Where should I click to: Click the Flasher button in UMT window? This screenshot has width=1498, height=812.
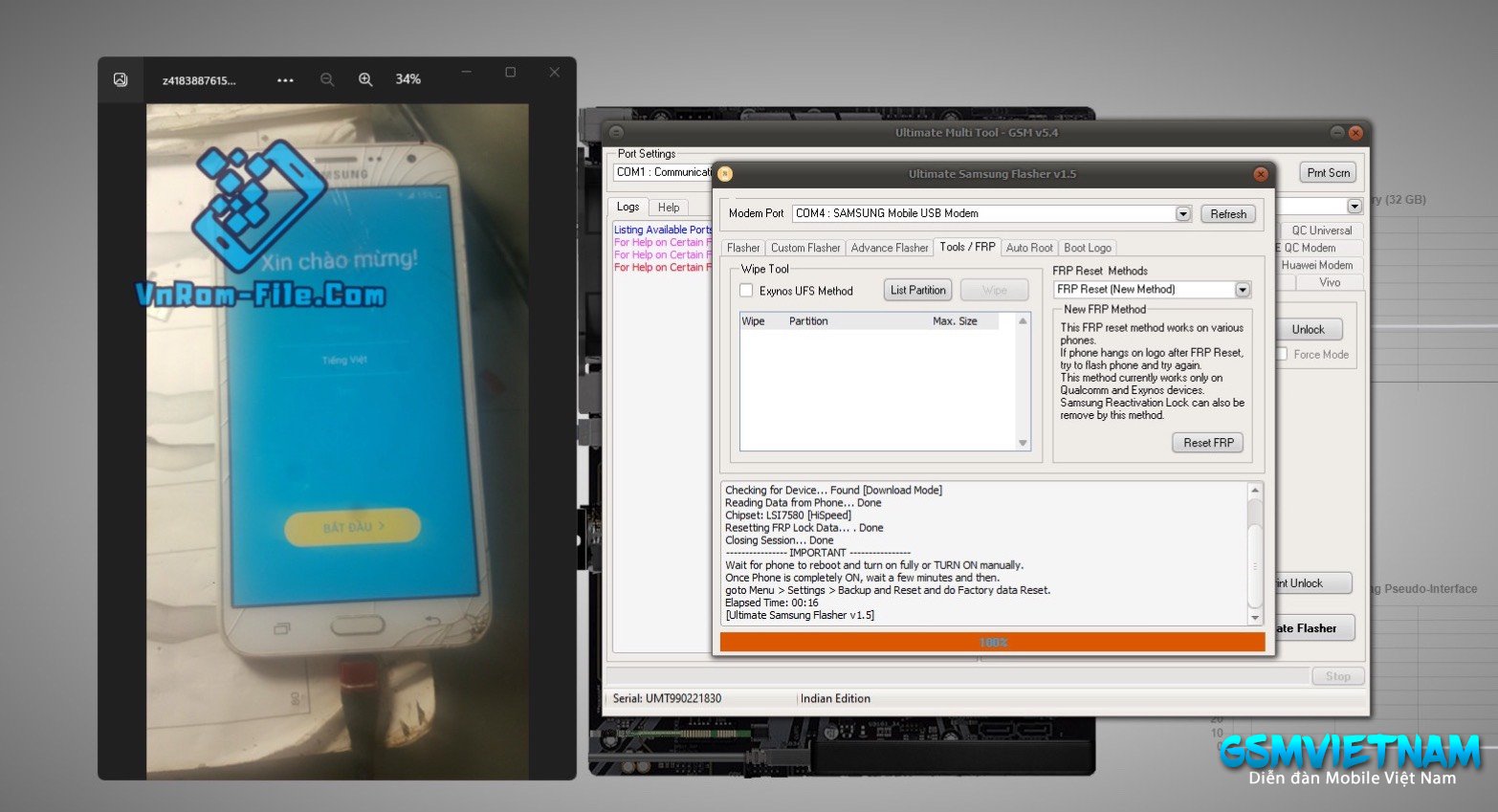point(1314,628)
